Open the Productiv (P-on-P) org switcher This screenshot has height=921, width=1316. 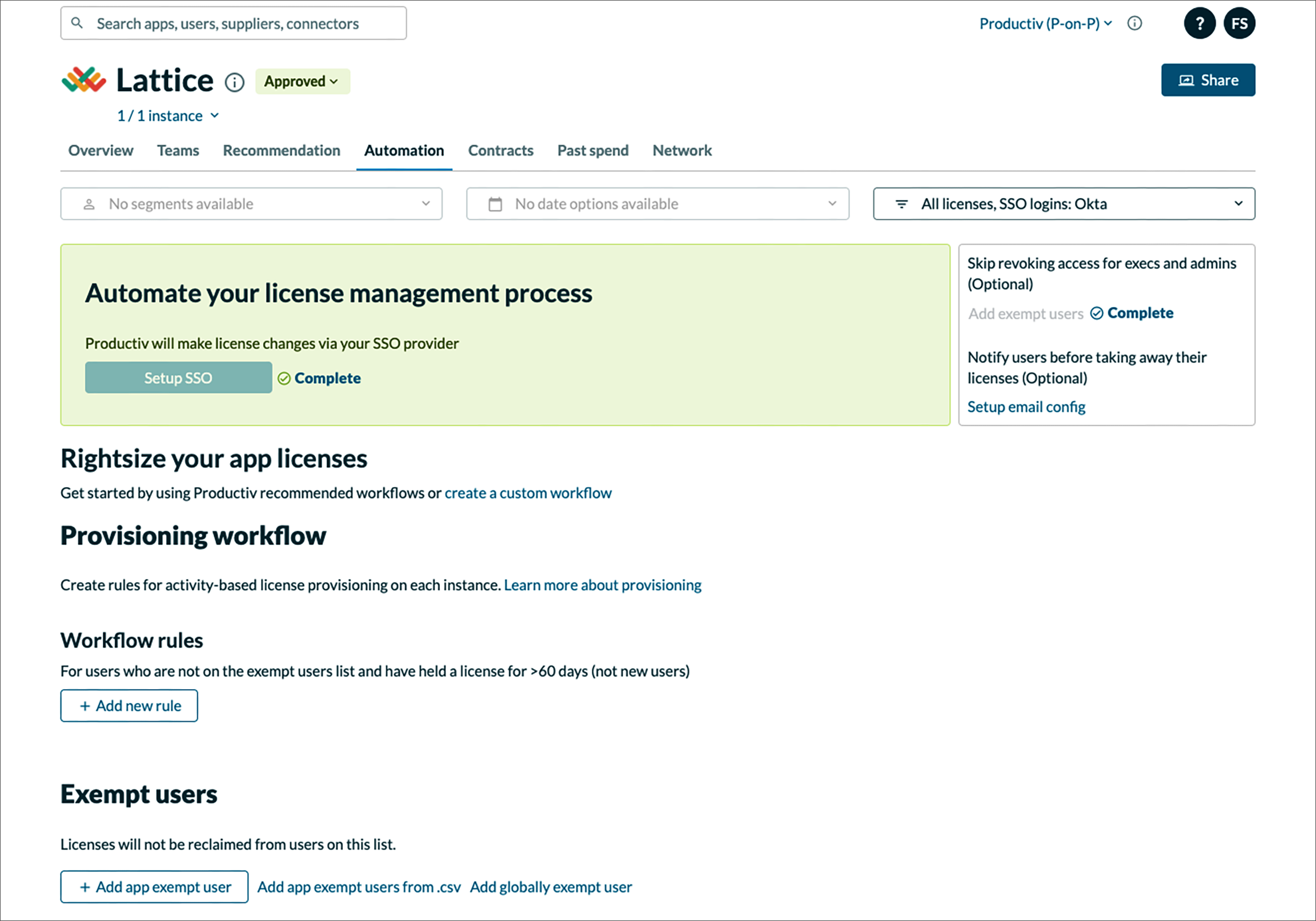pyautogui.click(x=1045, y=23)
